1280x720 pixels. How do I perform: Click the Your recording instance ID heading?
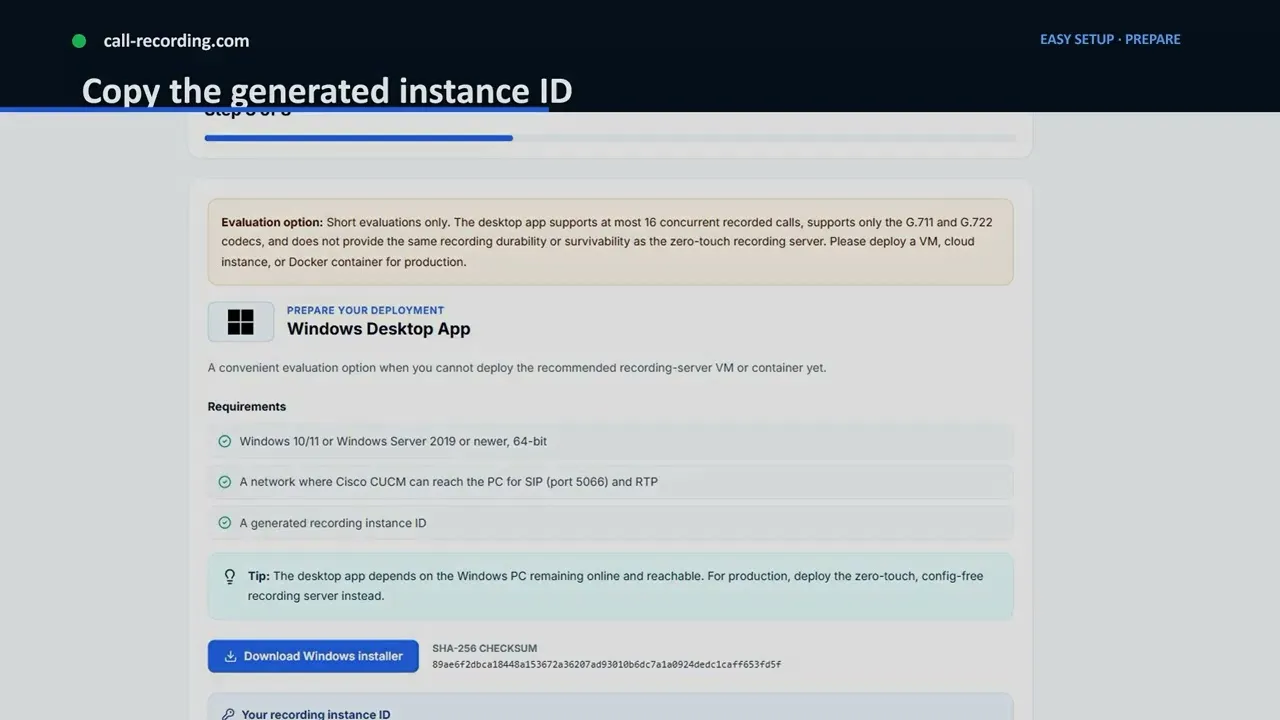316,714
